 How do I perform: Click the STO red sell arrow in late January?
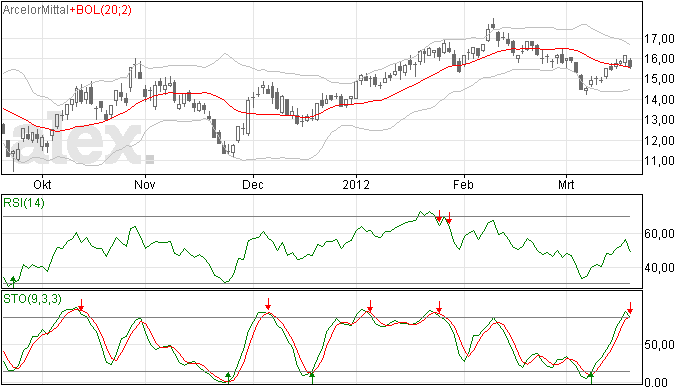pos(439,307)
